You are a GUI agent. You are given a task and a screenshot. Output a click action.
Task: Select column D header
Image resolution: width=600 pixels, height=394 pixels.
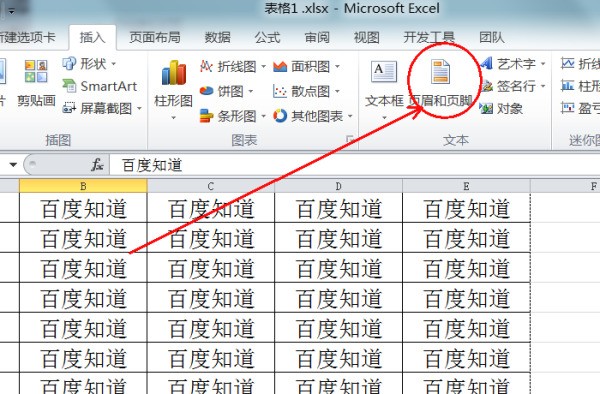coord(339,186)
